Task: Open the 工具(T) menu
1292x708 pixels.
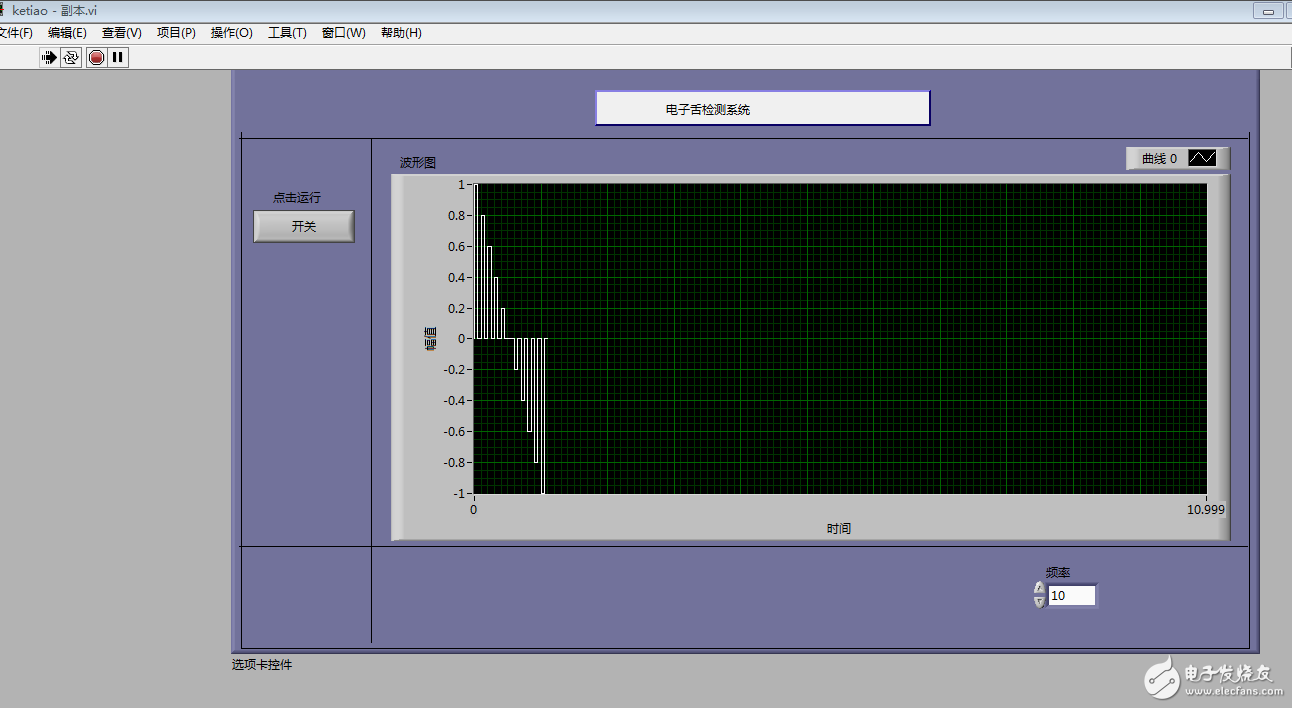Action: pyautogui.click(x=287, y=33)
